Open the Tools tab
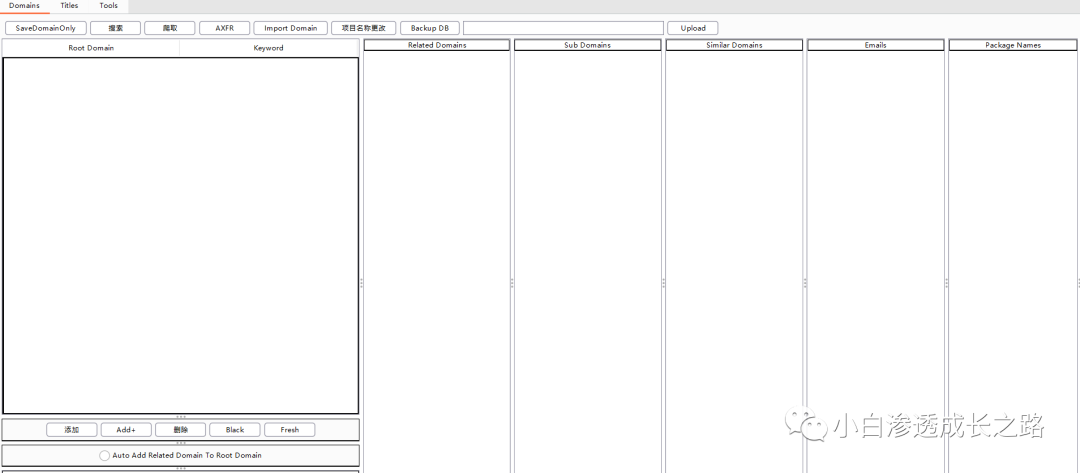The width and height of the screenshot is (1080, 473). click(109, 6)
